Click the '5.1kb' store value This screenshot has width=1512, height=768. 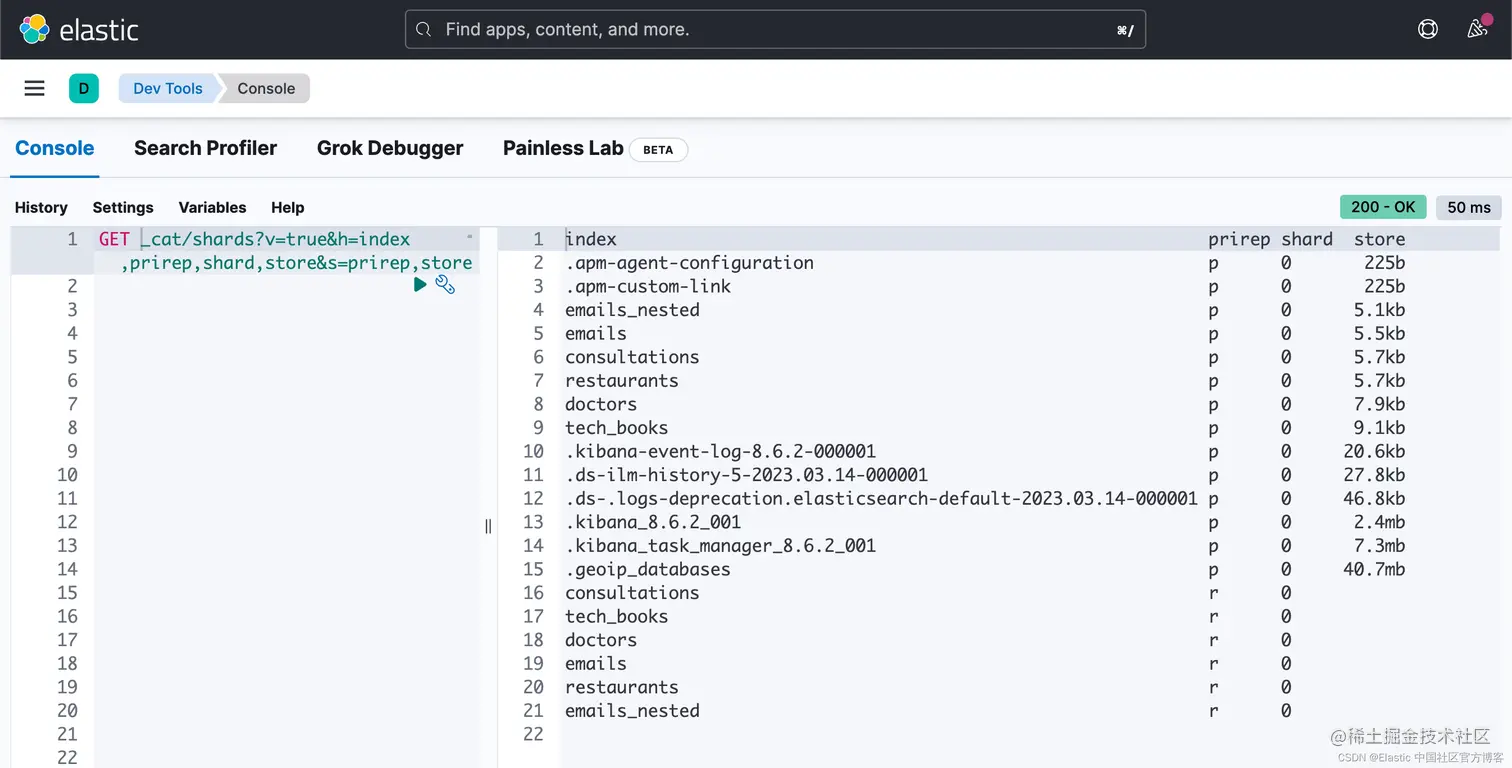[x=1379, y=310]
